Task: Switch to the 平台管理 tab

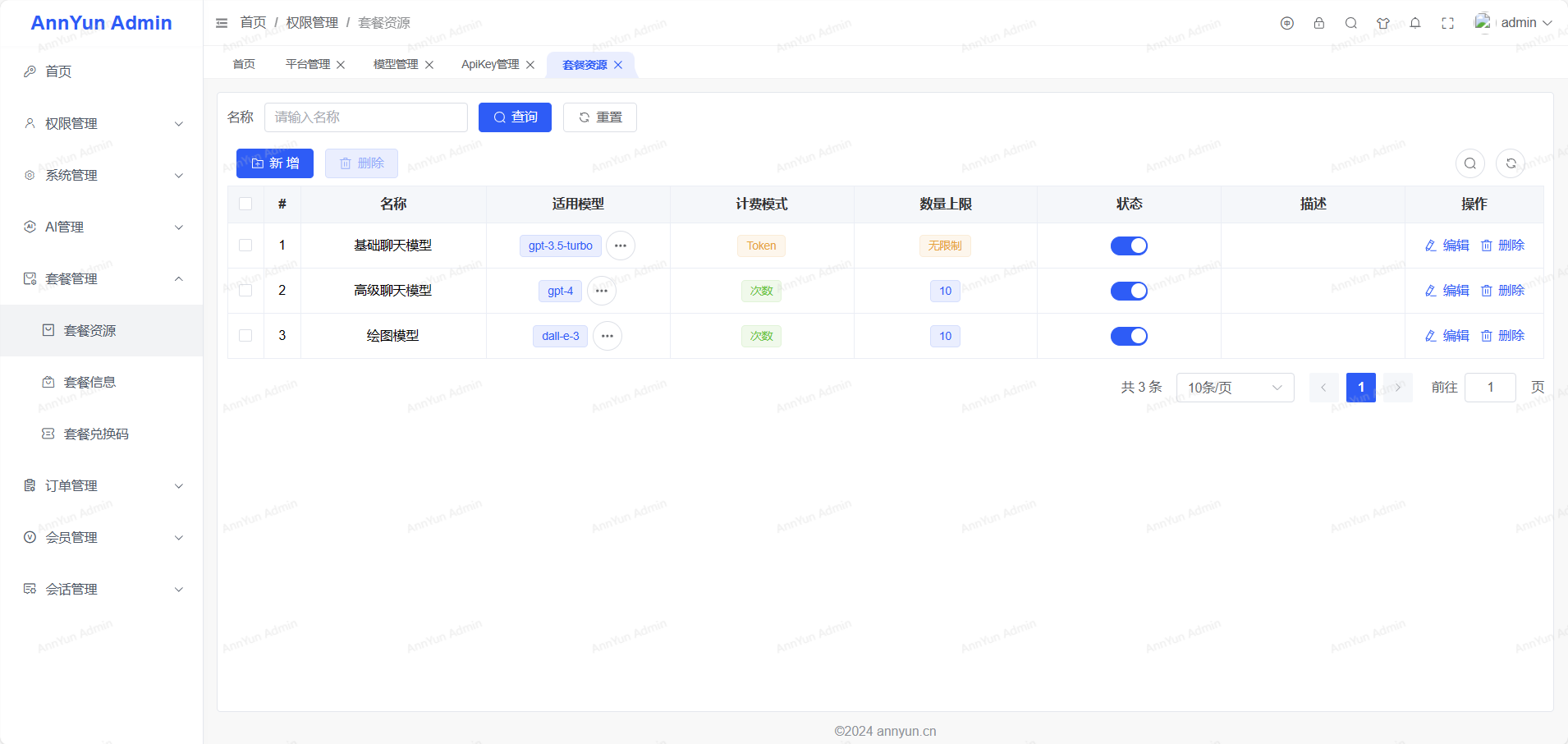Action: tap(308, 64)
